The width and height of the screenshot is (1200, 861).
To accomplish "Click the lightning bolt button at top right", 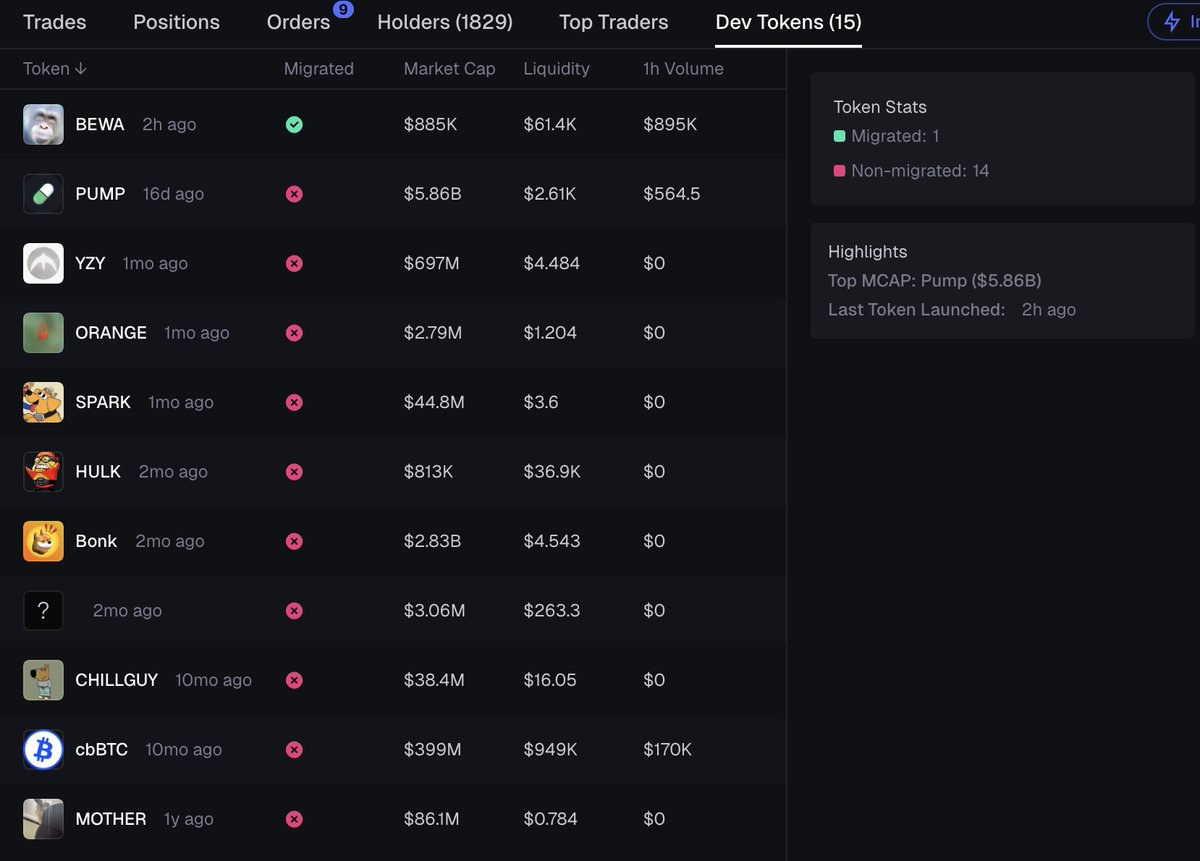I will [1173, 21].
